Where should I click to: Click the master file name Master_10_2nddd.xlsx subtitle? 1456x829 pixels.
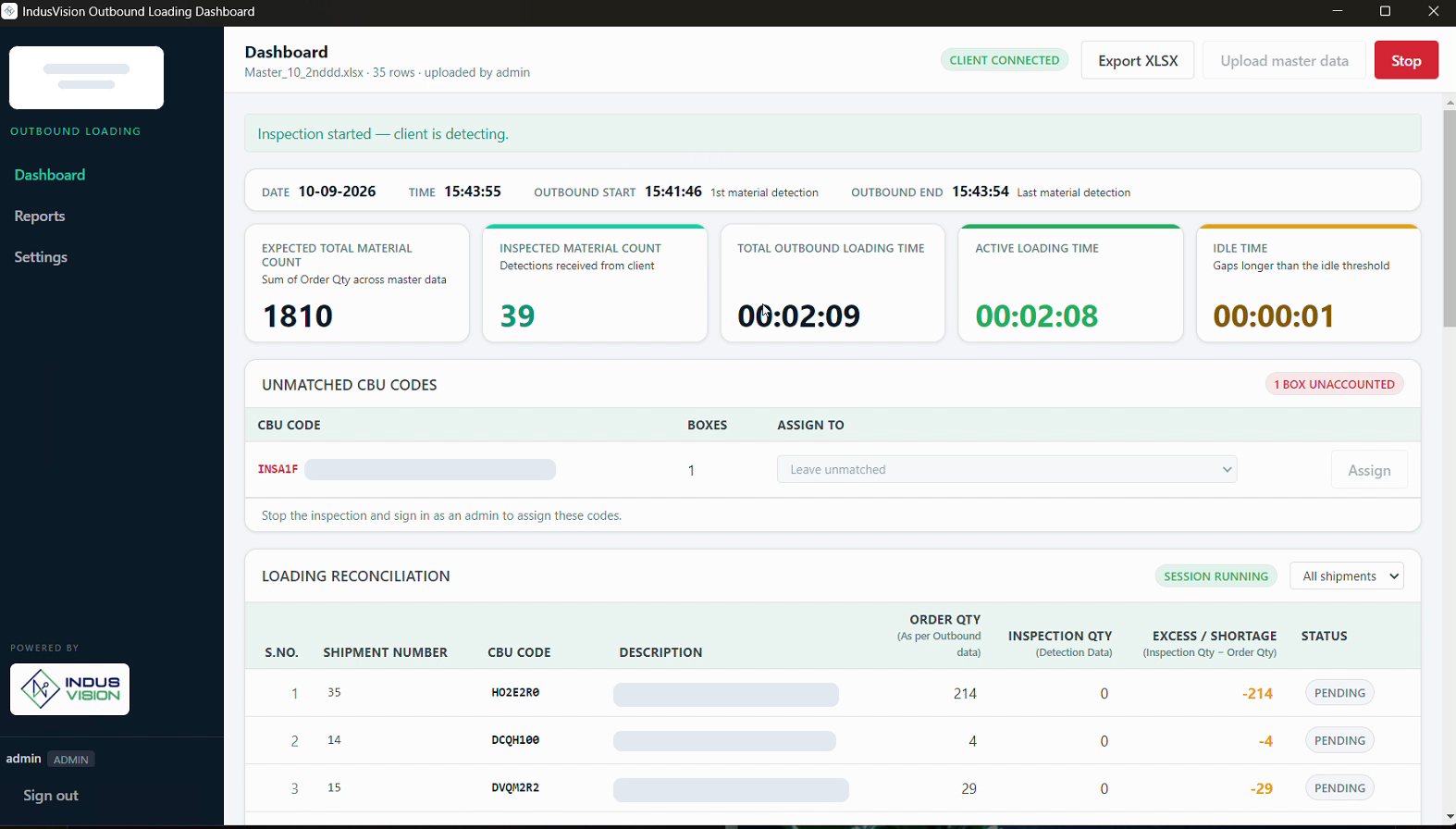pos(304,72)
